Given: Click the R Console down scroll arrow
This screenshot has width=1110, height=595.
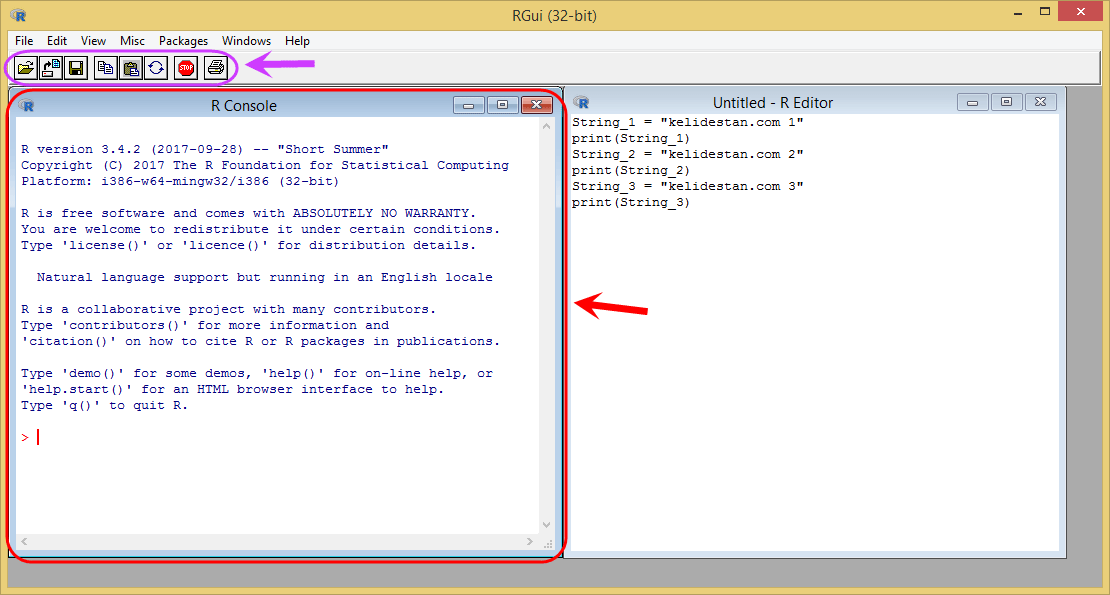Looking at the screenshot, I should (x=547, y=525).
